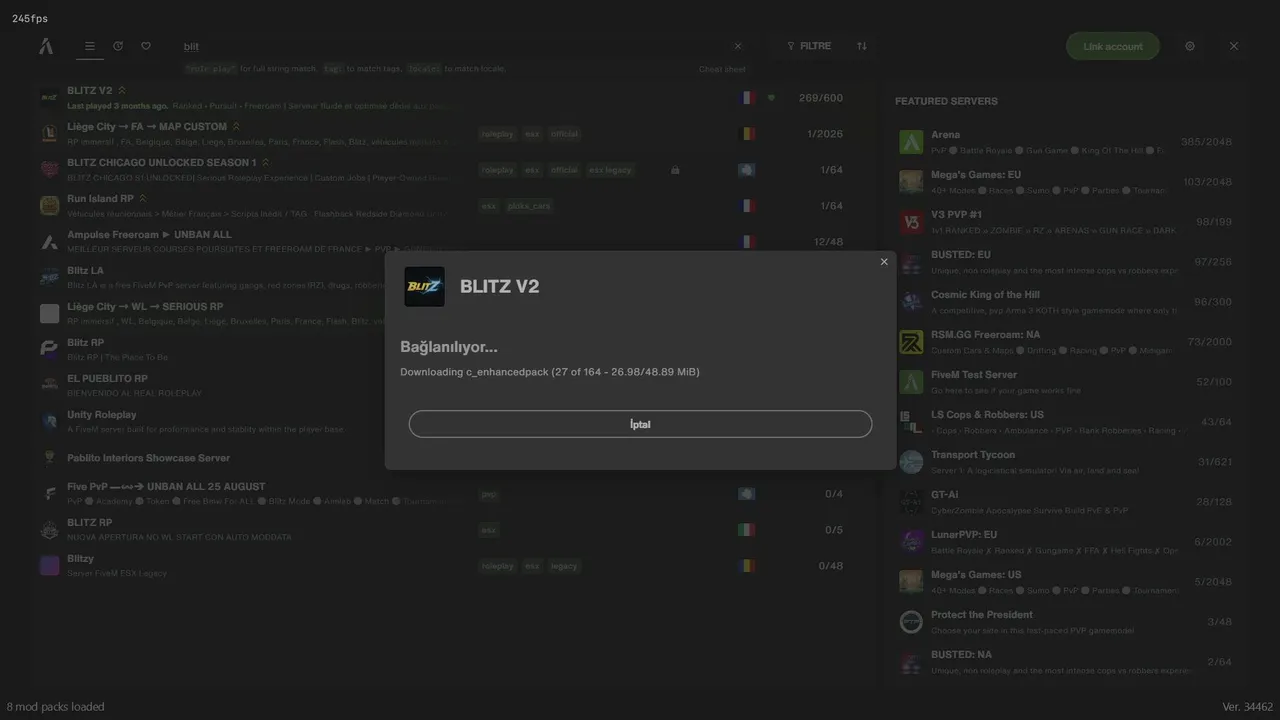Select Ampulse Freeroam server icon

point(49,242)
